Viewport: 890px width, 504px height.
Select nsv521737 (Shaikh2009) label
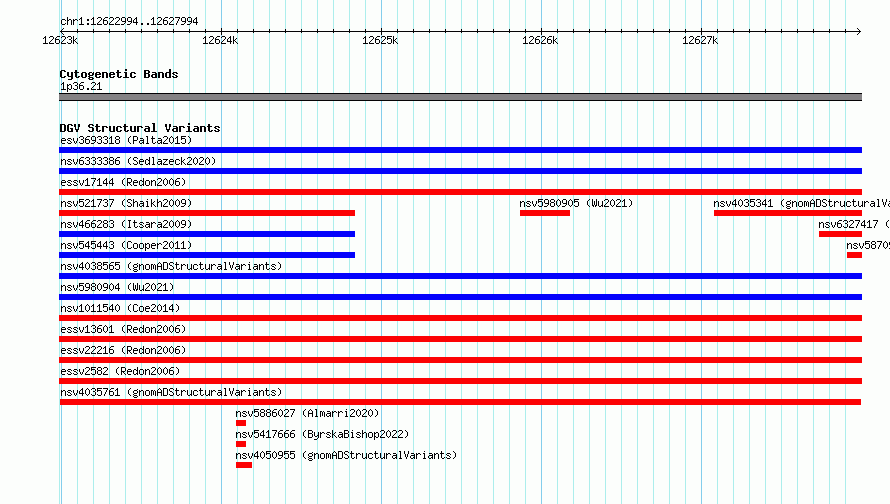126,203
